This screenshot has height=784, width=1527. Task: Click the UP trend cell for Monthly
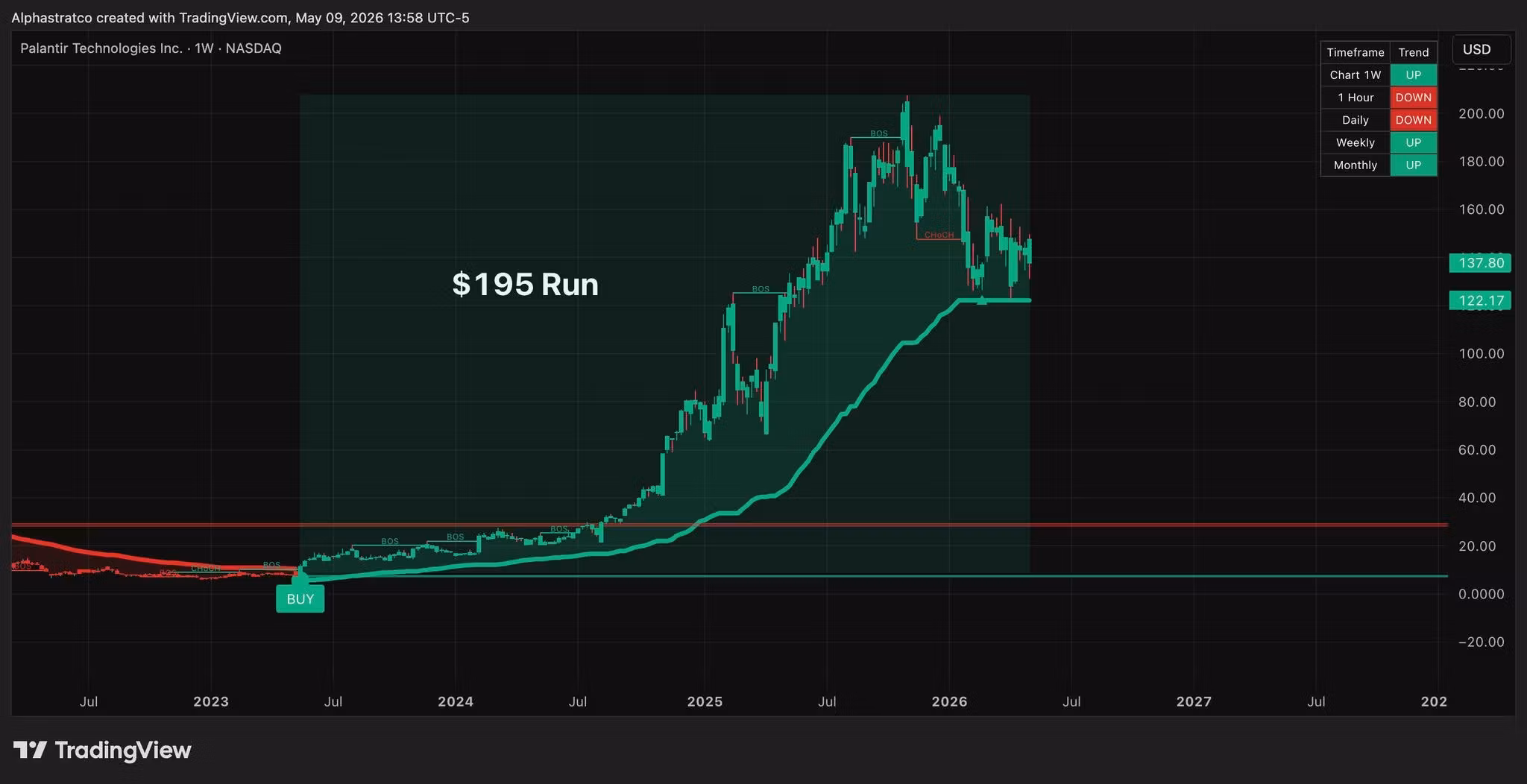(1414, 165)
